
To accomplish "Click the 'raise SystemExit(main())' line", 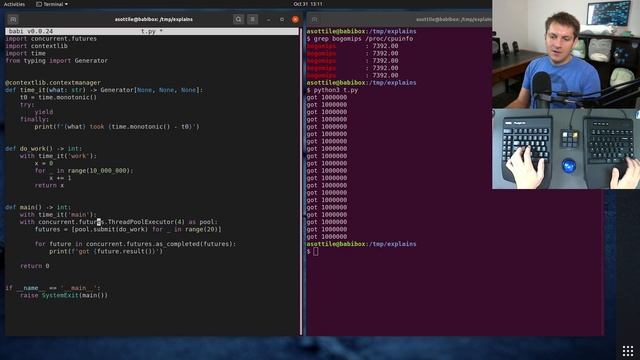I will point(64,296).
